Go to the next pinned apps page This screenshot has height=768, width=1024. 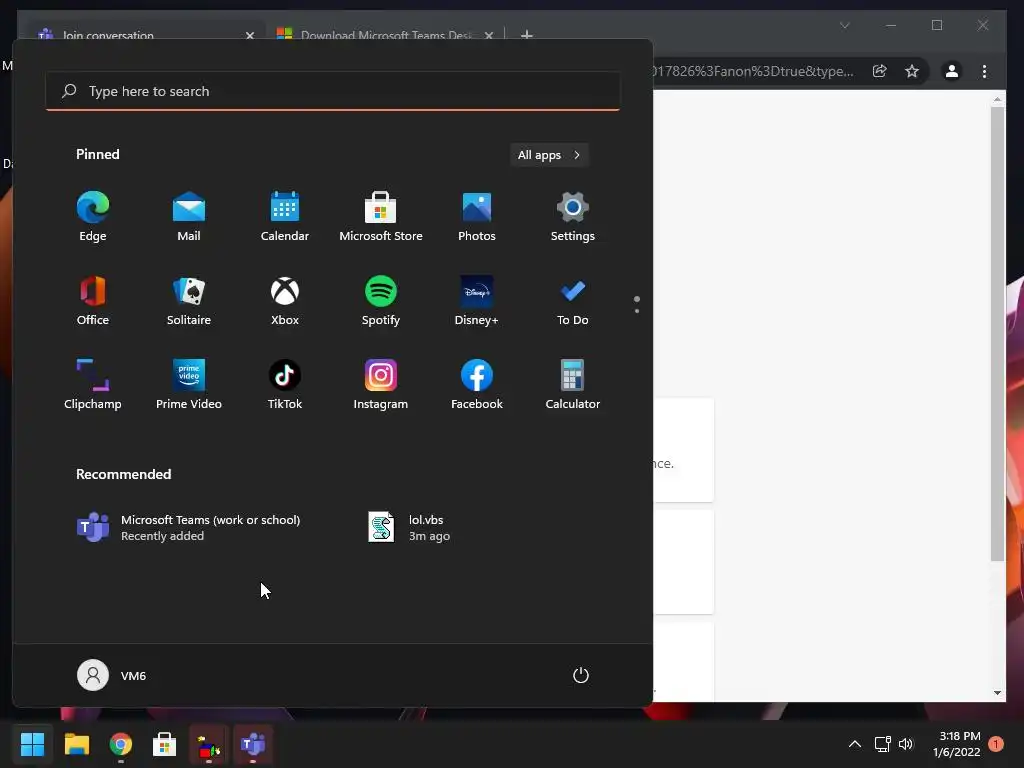637,311
